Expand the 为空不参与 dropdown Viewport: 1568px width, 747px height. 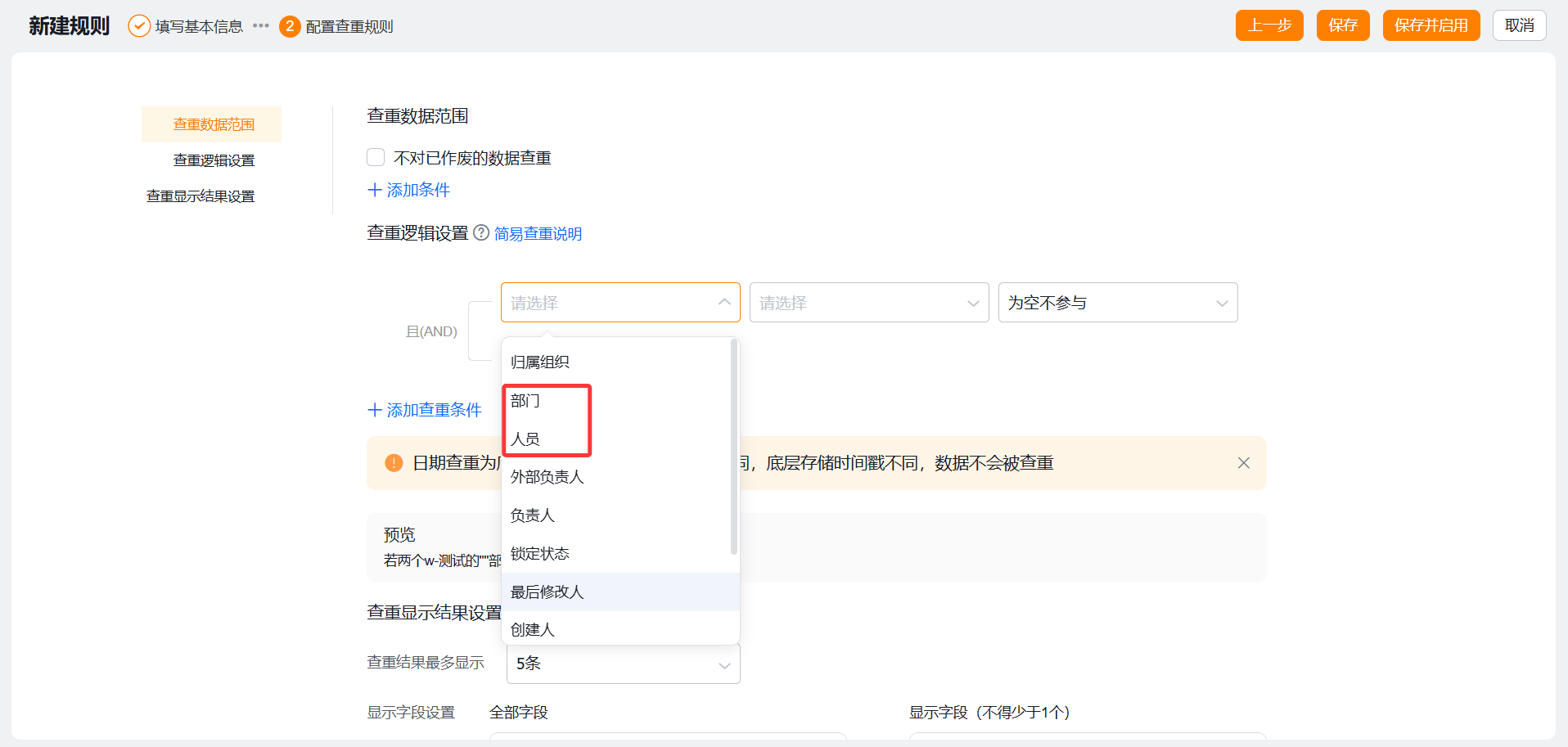[x=1117, y=303]
